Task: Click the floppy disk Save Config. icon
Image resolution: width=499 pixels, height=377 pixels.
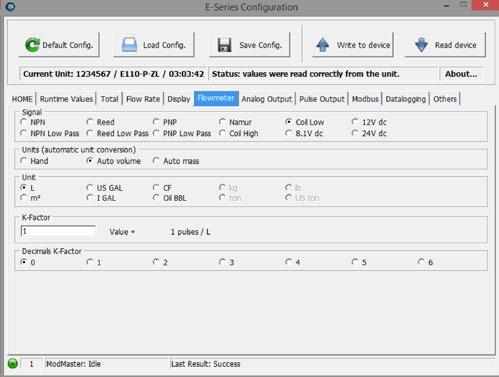Action: [x=224, y=45]
